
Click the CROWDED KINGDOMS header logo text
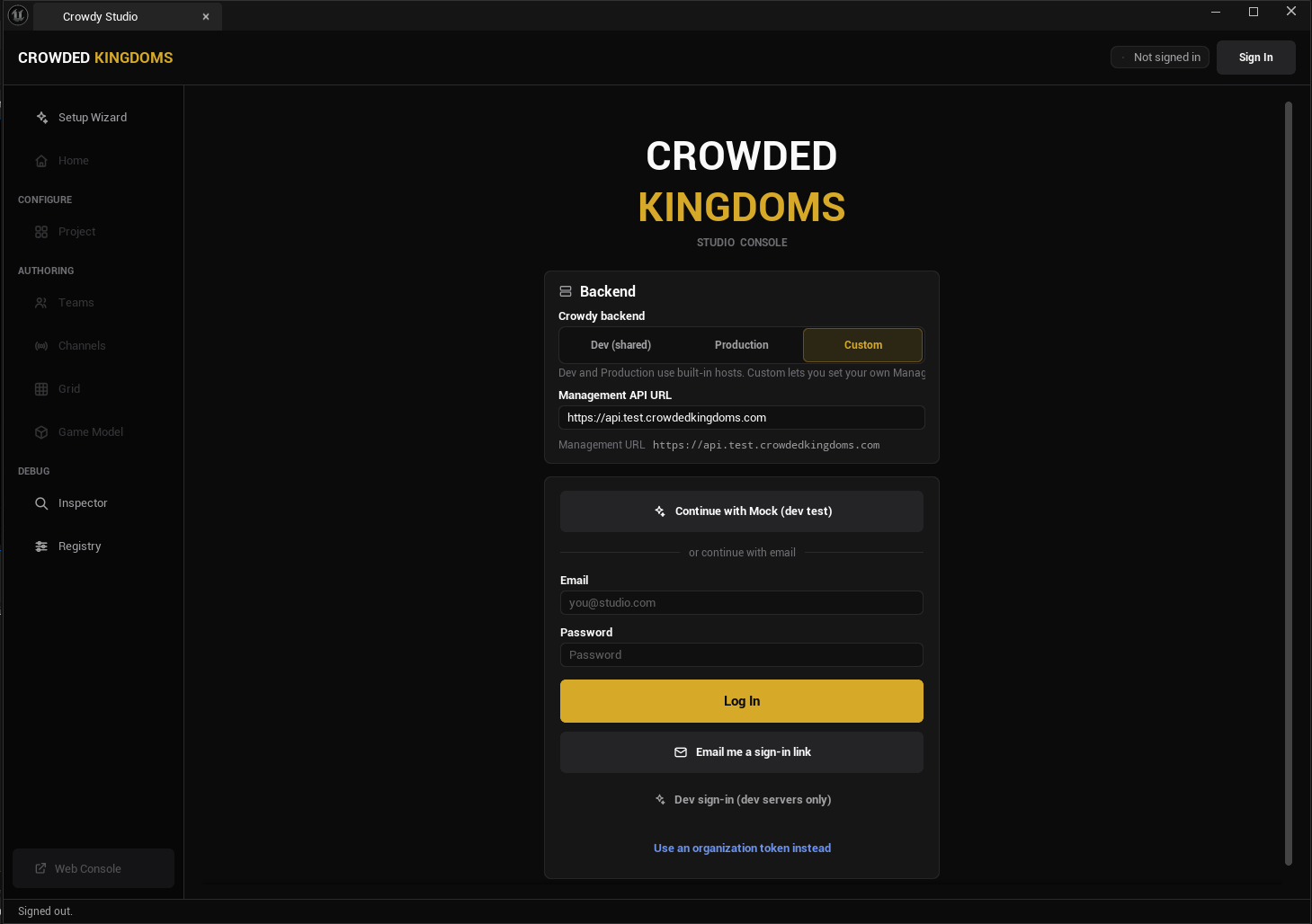tap(95, 58)
